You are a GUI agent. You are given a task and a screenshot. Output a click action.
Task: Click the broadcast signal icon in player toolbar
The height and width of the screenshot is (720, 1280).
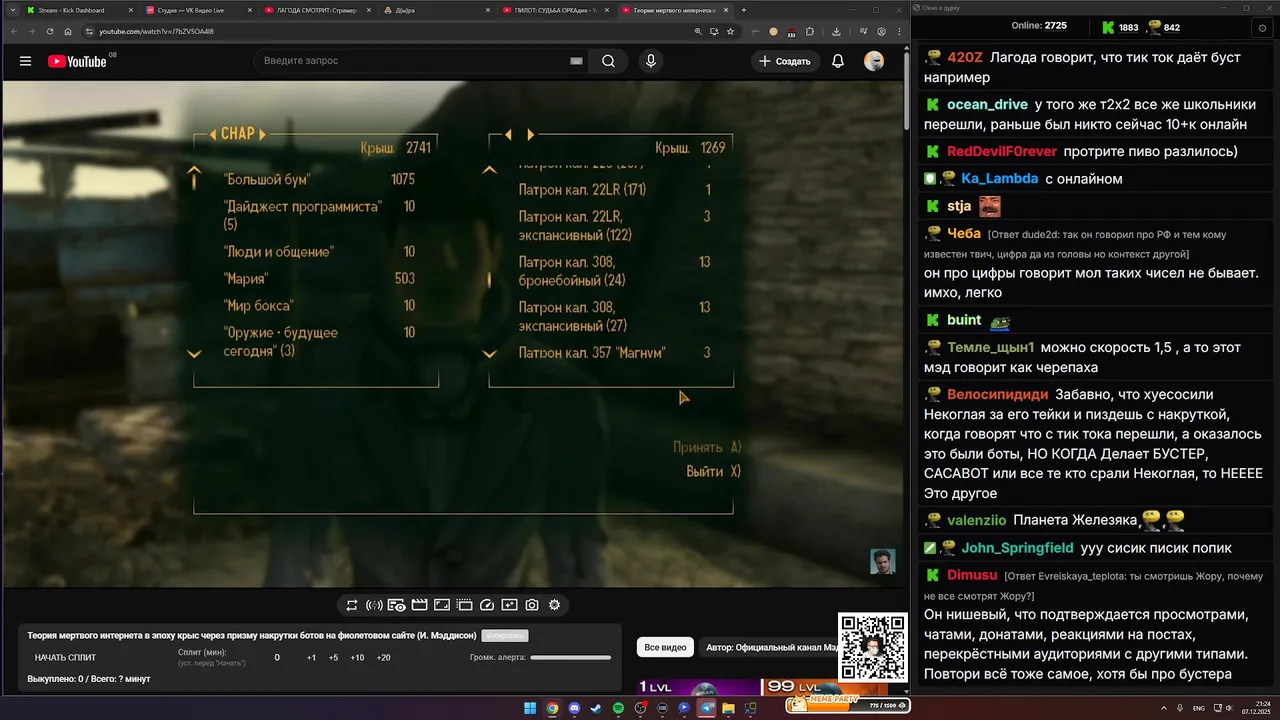tap(374, 605)
